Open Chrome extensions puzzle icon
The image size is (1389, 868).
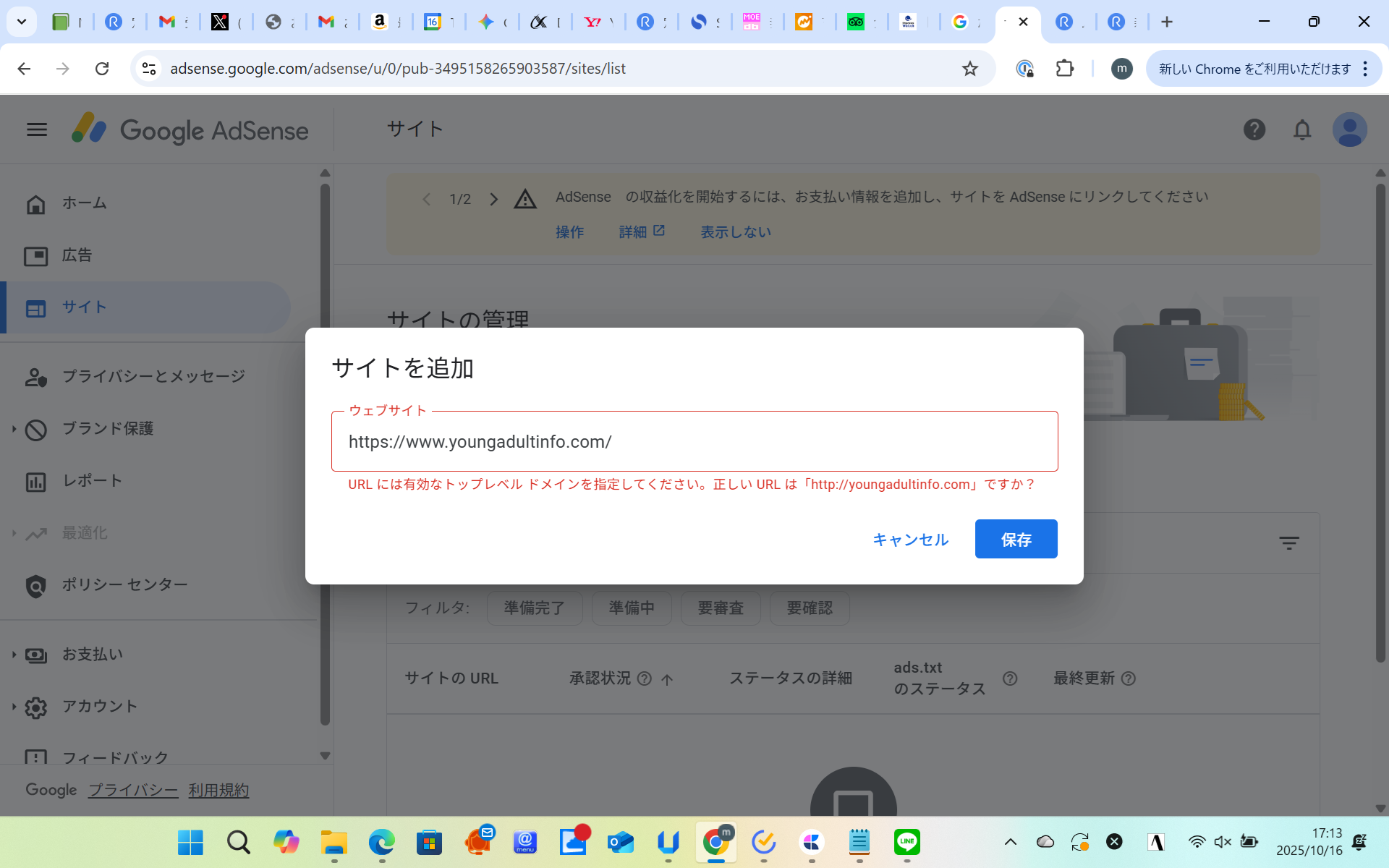pos(1064,69)
